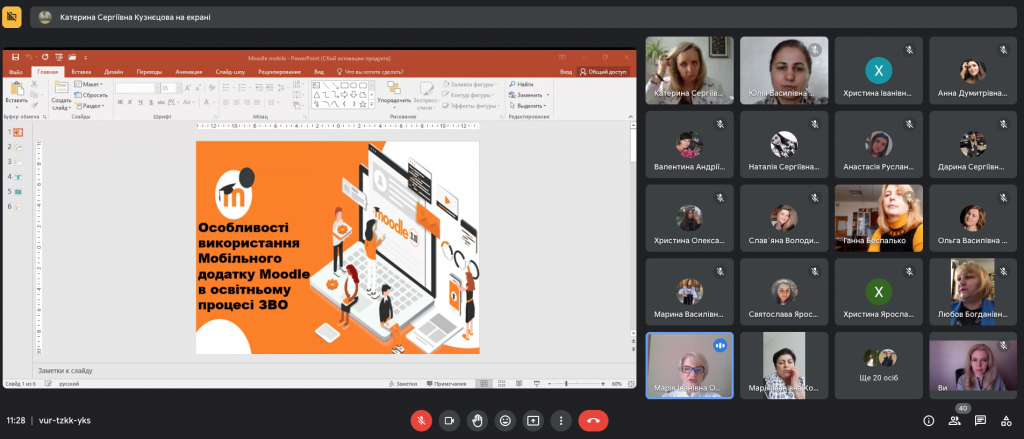Switch to reading view icon in status bar
The width and height of the screenshot is (1024, 439).
click(517, 384)
